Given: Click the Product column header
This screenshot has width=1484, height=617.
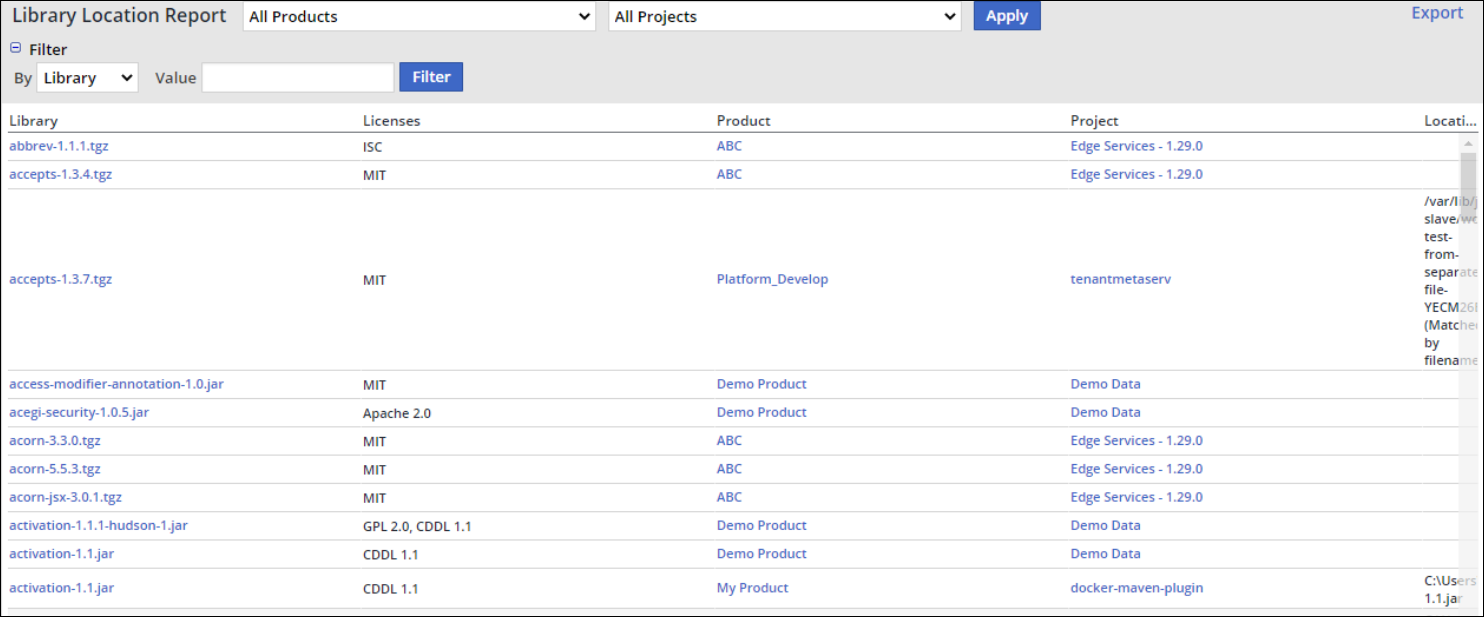Looking at the screenshot, I should pos(743,121).
